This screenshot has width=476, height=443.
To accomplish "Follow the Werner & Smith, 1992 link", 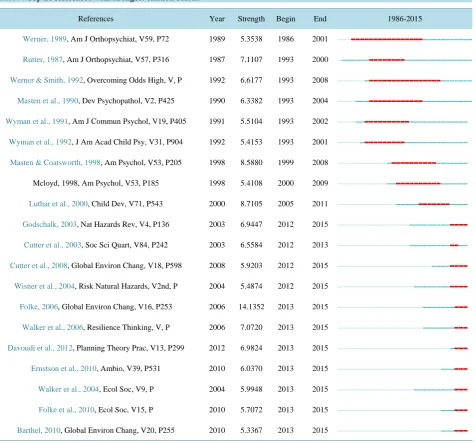I will coord(47,80).
